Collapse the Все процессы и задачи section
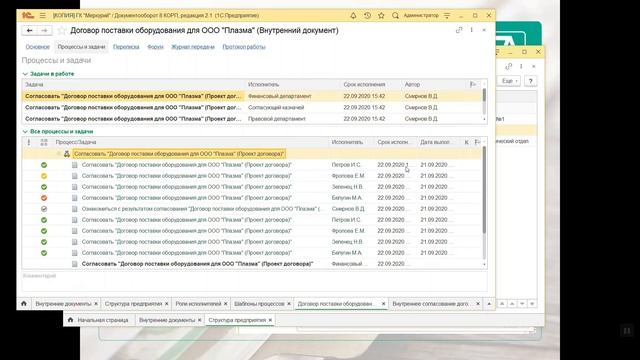Image resolution: width=640 pixels, height=360 pixels. click(25, 131)
